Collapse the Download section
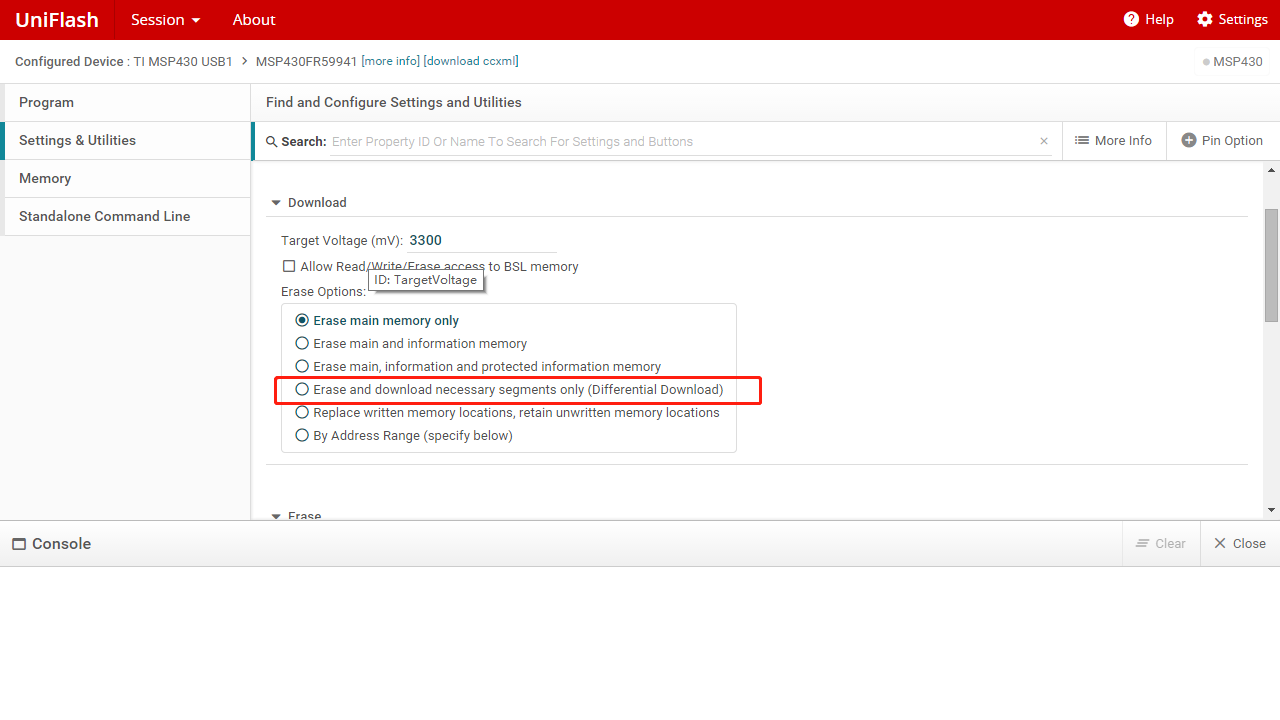 tap(276, 203)
